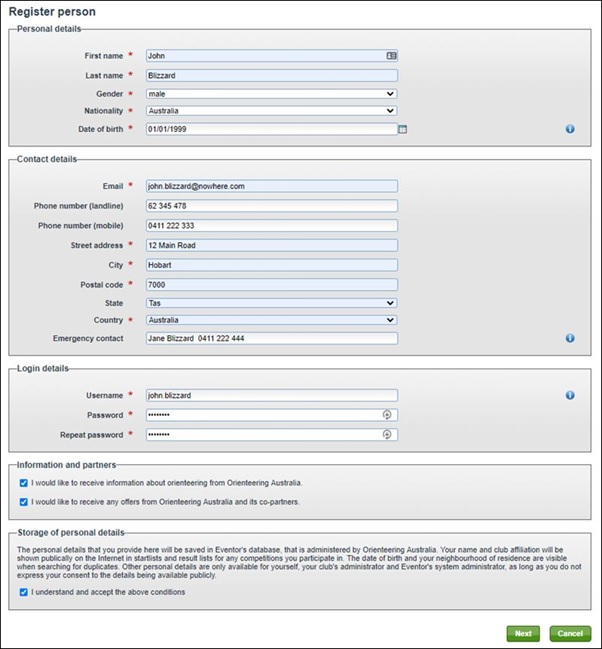The image size is (602, 649).
Task: Expand the Country dropdown in Contact details
Action: coord(271,320)
